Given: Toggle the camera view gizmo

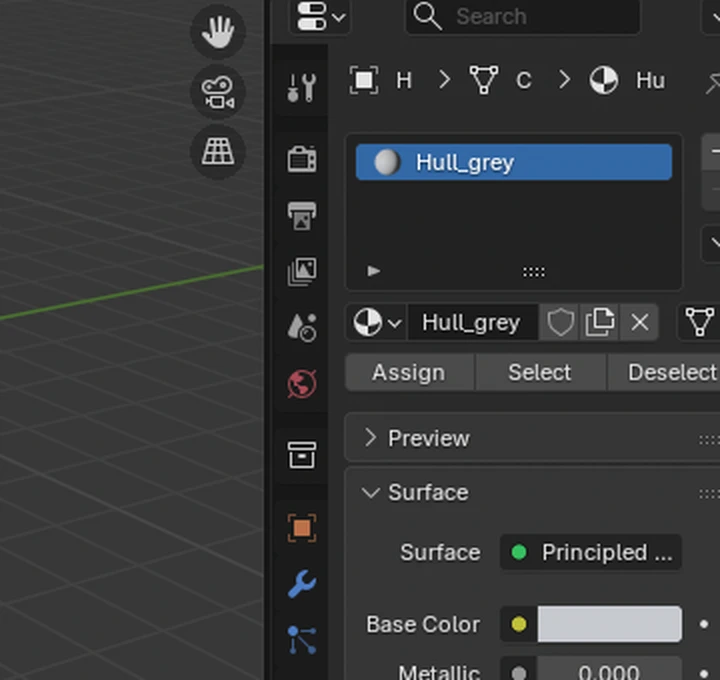Looking at the screenshot, I should pos(218,92).
